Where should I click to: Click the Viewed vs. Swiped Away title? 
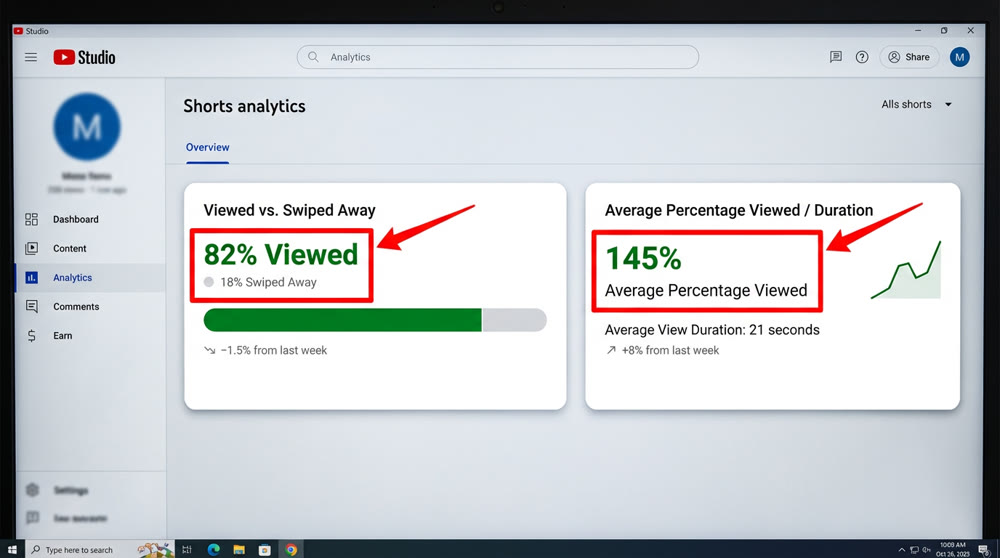point(290,210)
